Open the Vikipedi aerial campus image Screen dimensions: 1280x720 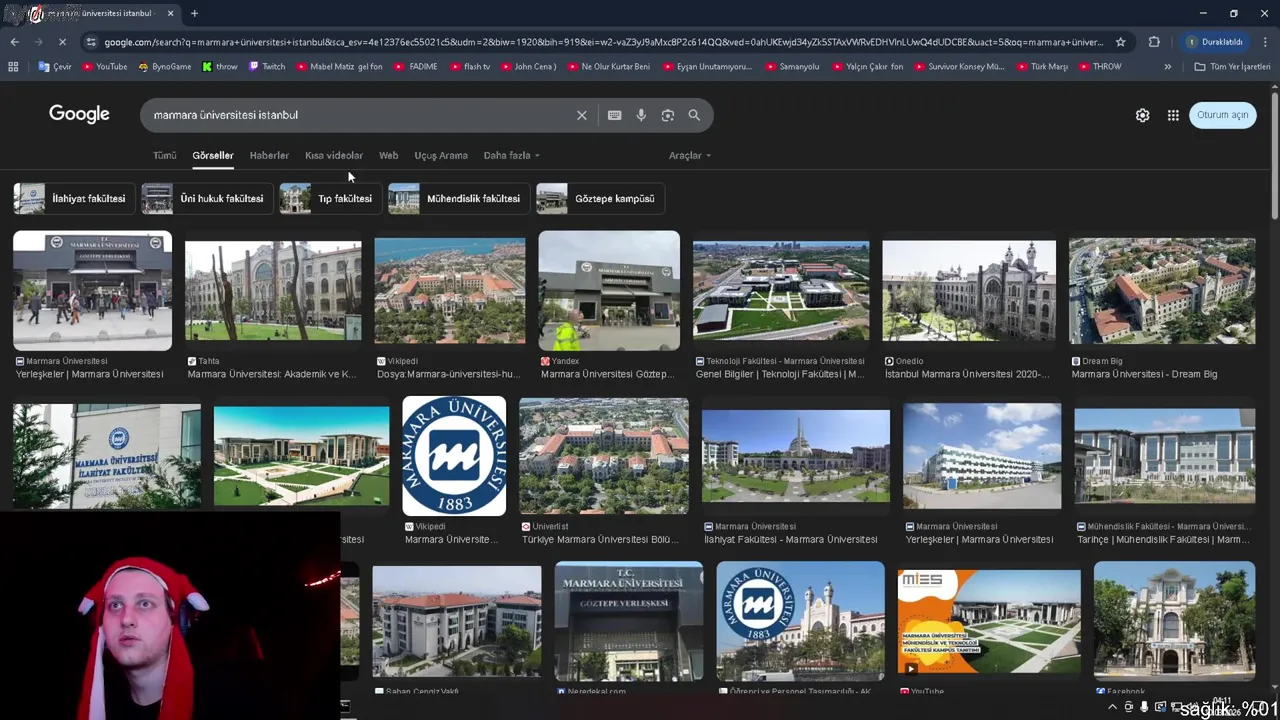(449, 291)
